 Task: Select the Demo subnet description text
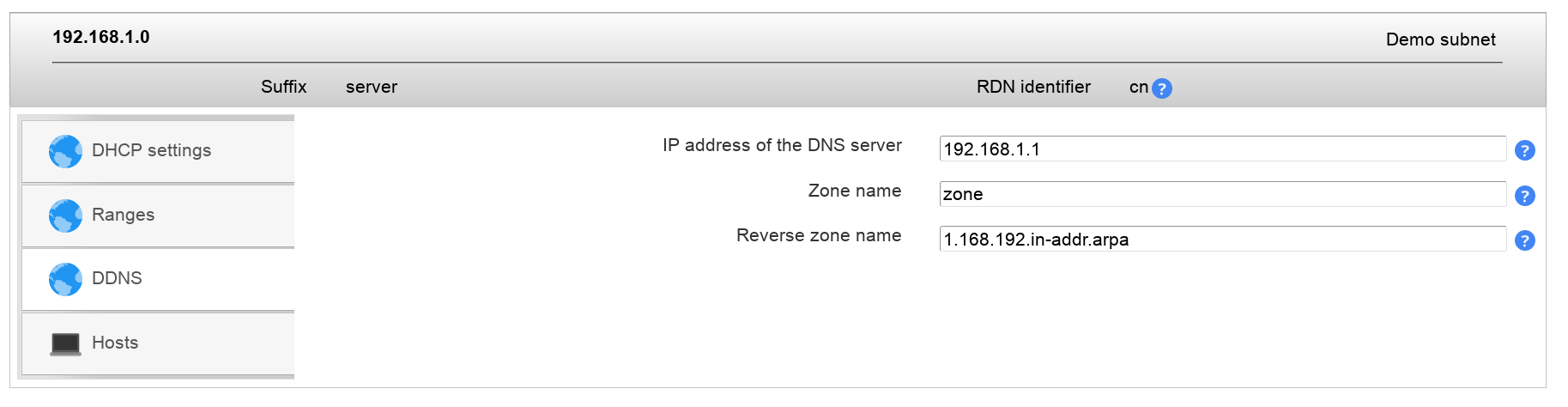pos(1440,39)
